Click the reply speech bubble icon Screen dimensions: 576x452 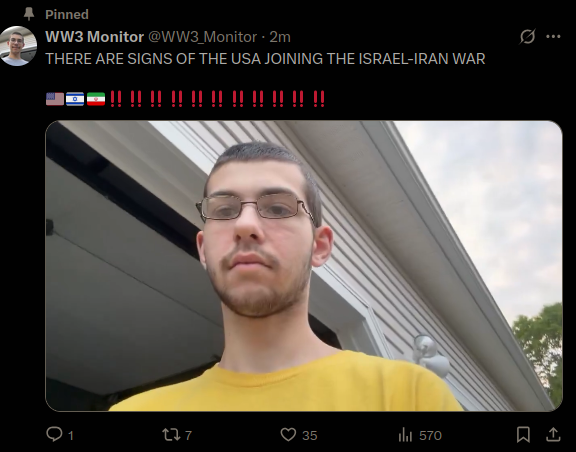54,434
